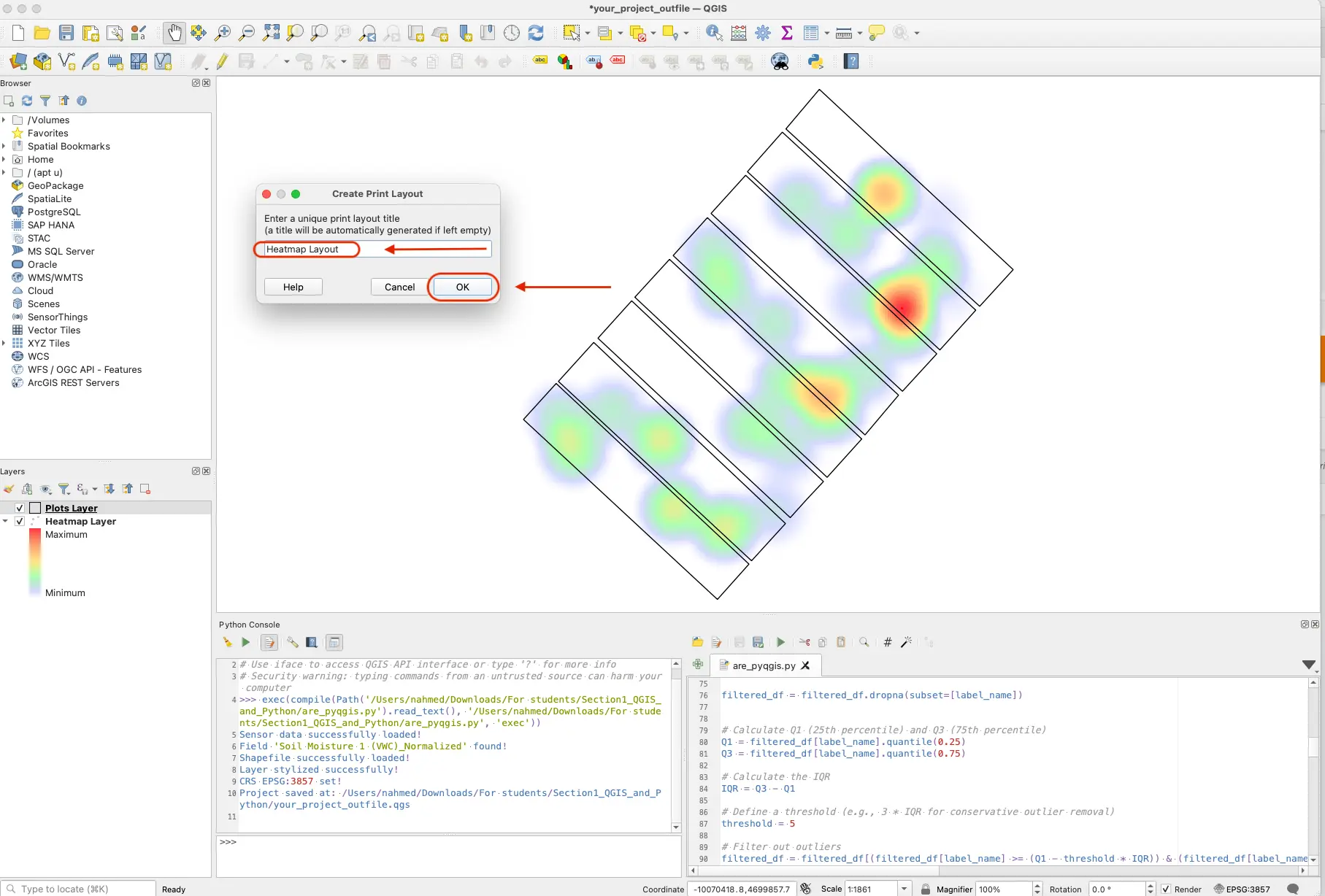The width and height of the screenshot is (1325, 896).
Task: Open the Scale dropdown in status bar
Action: (x=905, y=889)
